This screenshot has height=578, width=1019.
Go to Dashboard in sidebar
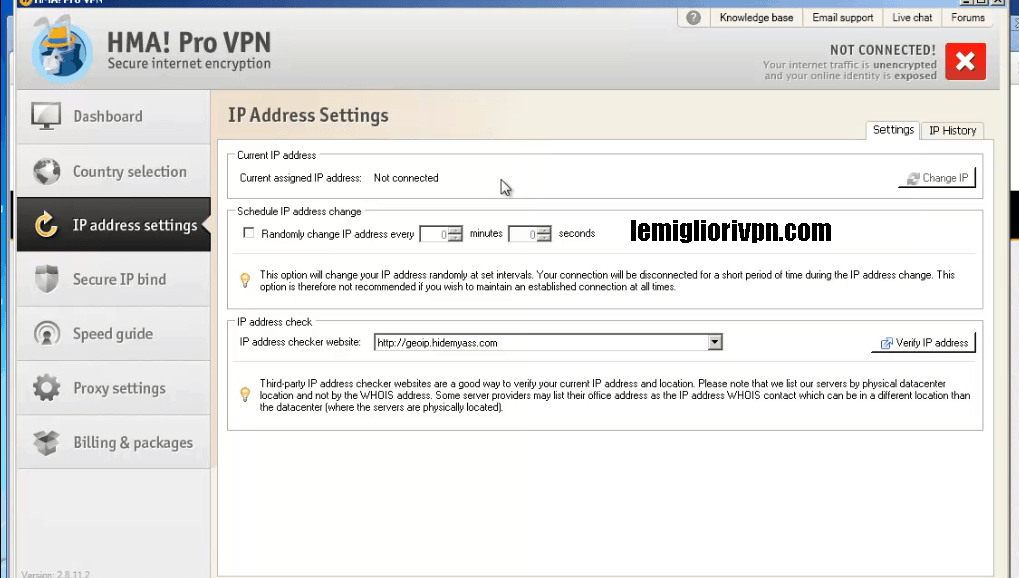pyautogui.click(x=114, y=116)
